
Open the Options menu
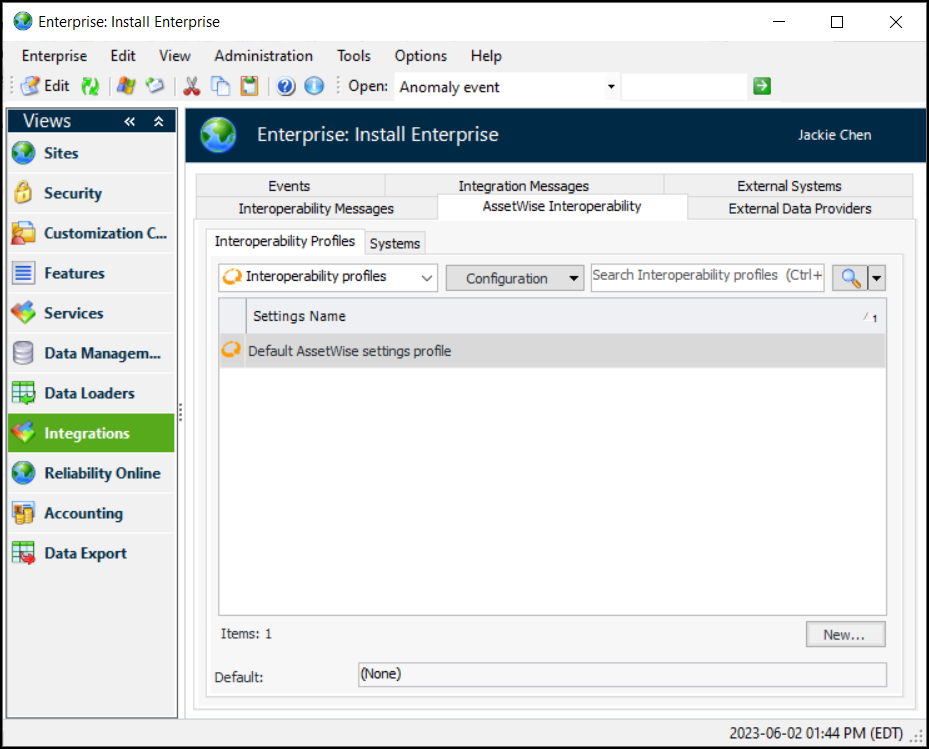[421, 56]
